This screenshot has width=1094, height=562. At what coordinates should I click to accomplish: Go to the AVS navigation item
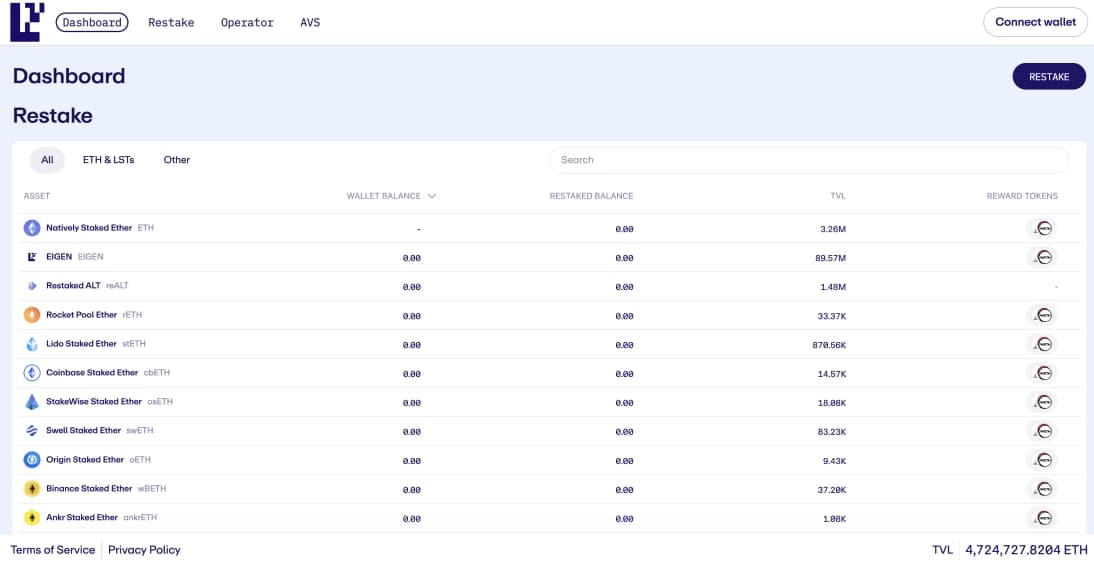click(310, 22)
